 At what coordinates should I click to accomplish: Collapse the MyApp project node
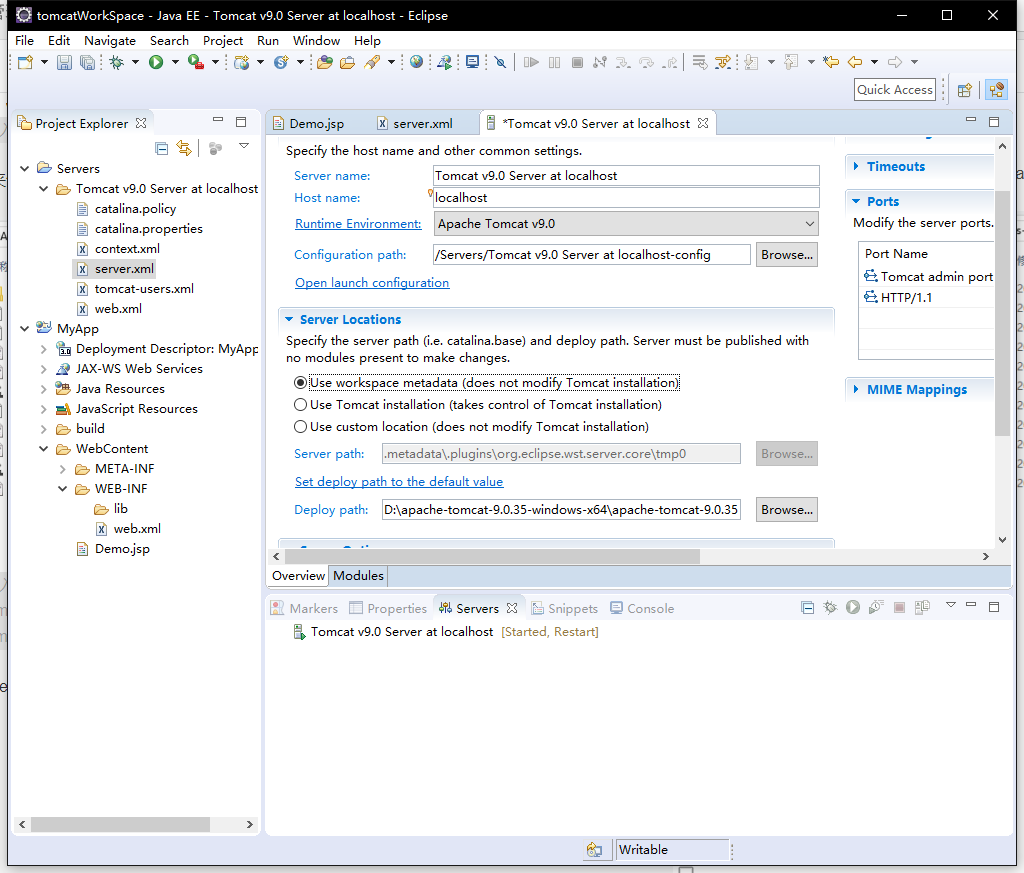[x=25, y=328]
